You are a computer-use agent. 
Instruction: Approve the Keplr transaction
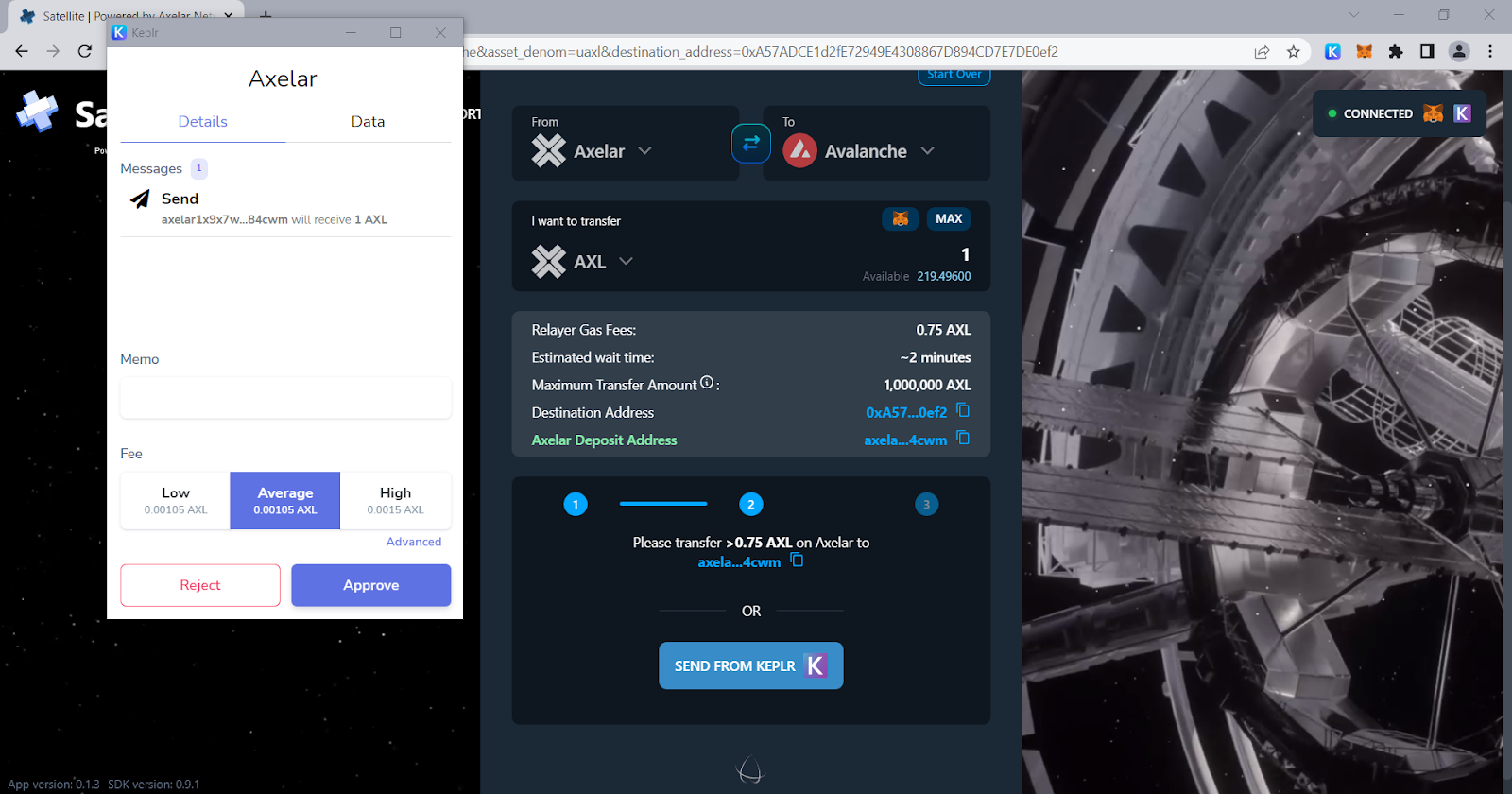pos(371,585)
